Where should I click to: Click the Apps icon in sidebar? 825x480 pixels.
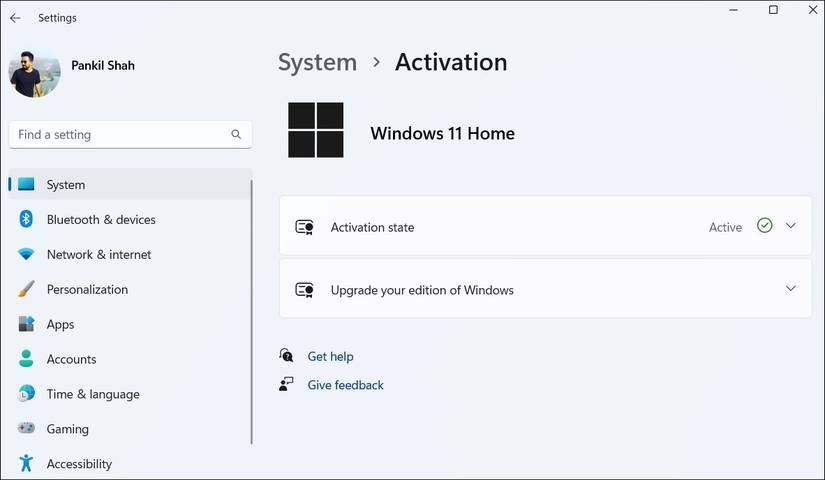(26, 324)
